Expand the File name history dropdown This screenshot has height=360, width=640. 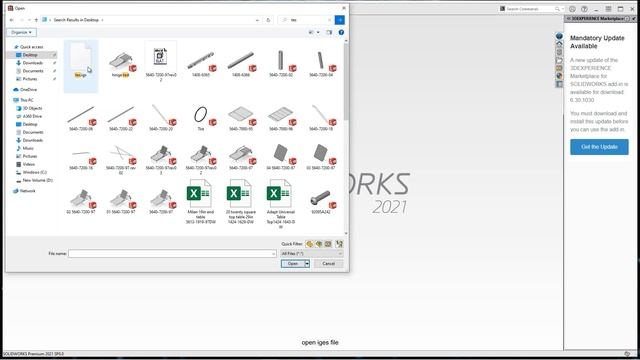[273, 254]
